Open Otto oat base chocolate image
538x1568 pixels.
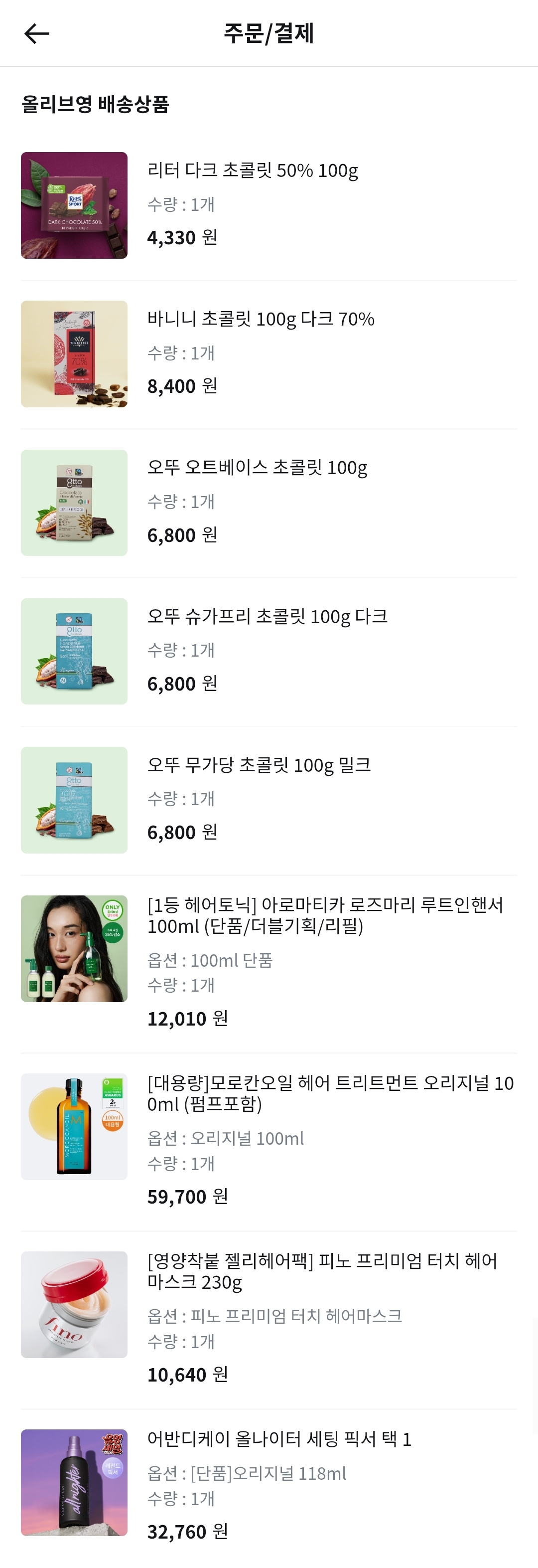[74, 503]
